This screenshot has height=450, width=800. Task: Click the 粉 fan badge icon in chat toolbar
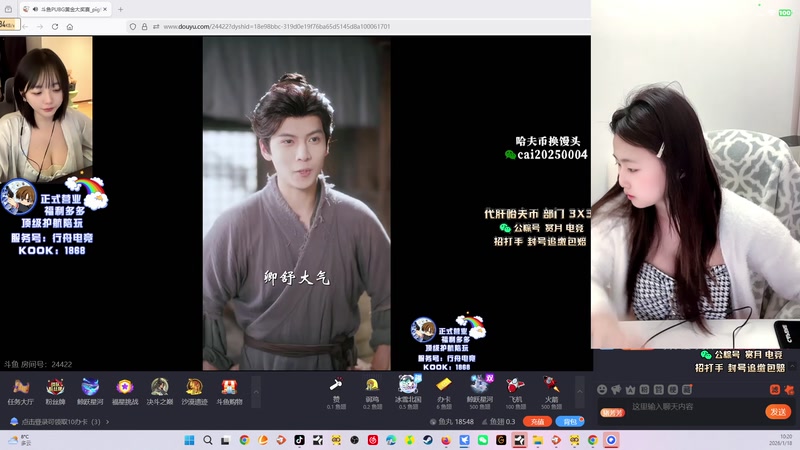(x=644, y=389)
